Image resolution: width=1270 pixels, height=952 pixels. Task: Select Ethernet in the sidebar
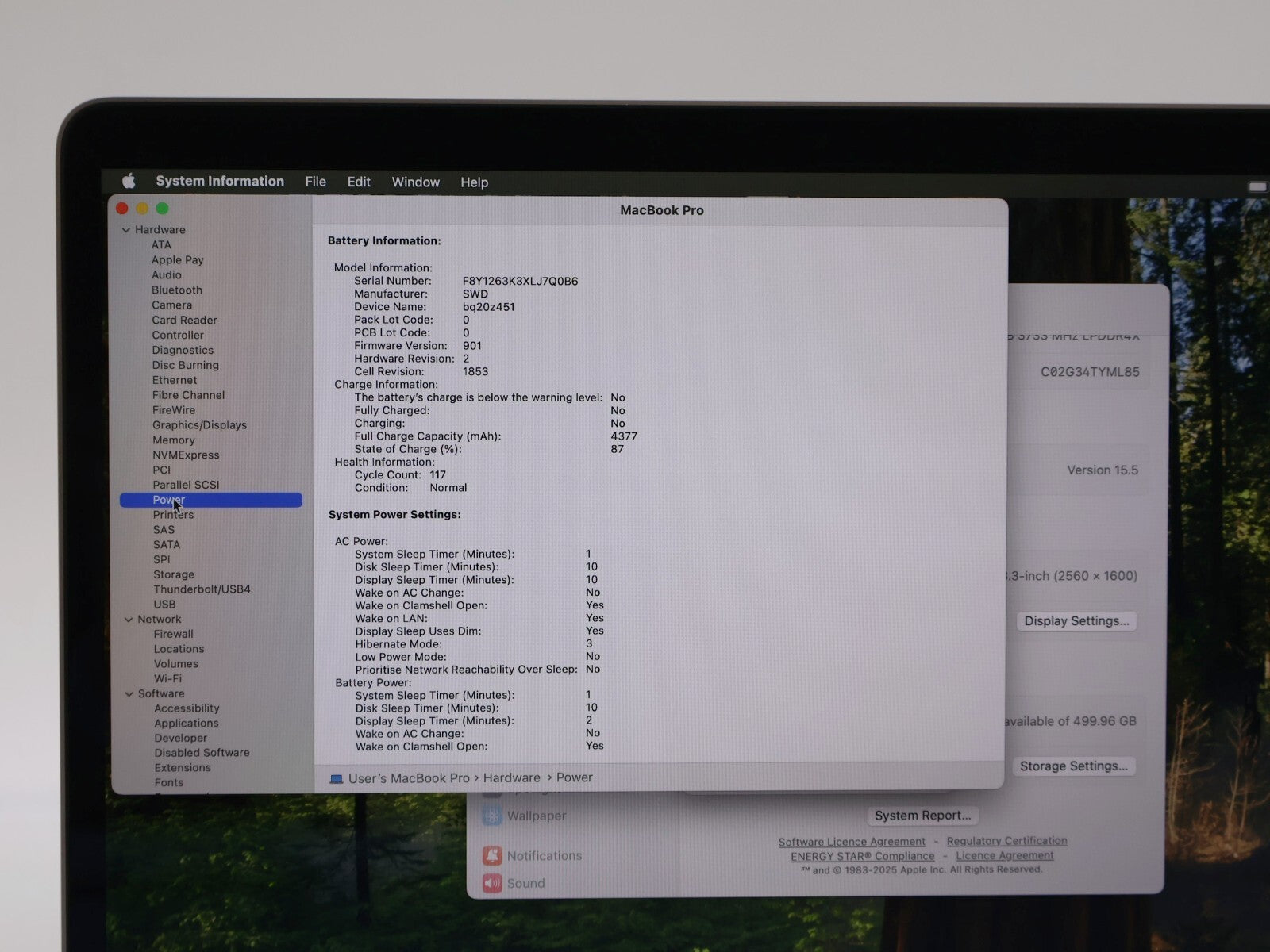[x=175, y=380]
